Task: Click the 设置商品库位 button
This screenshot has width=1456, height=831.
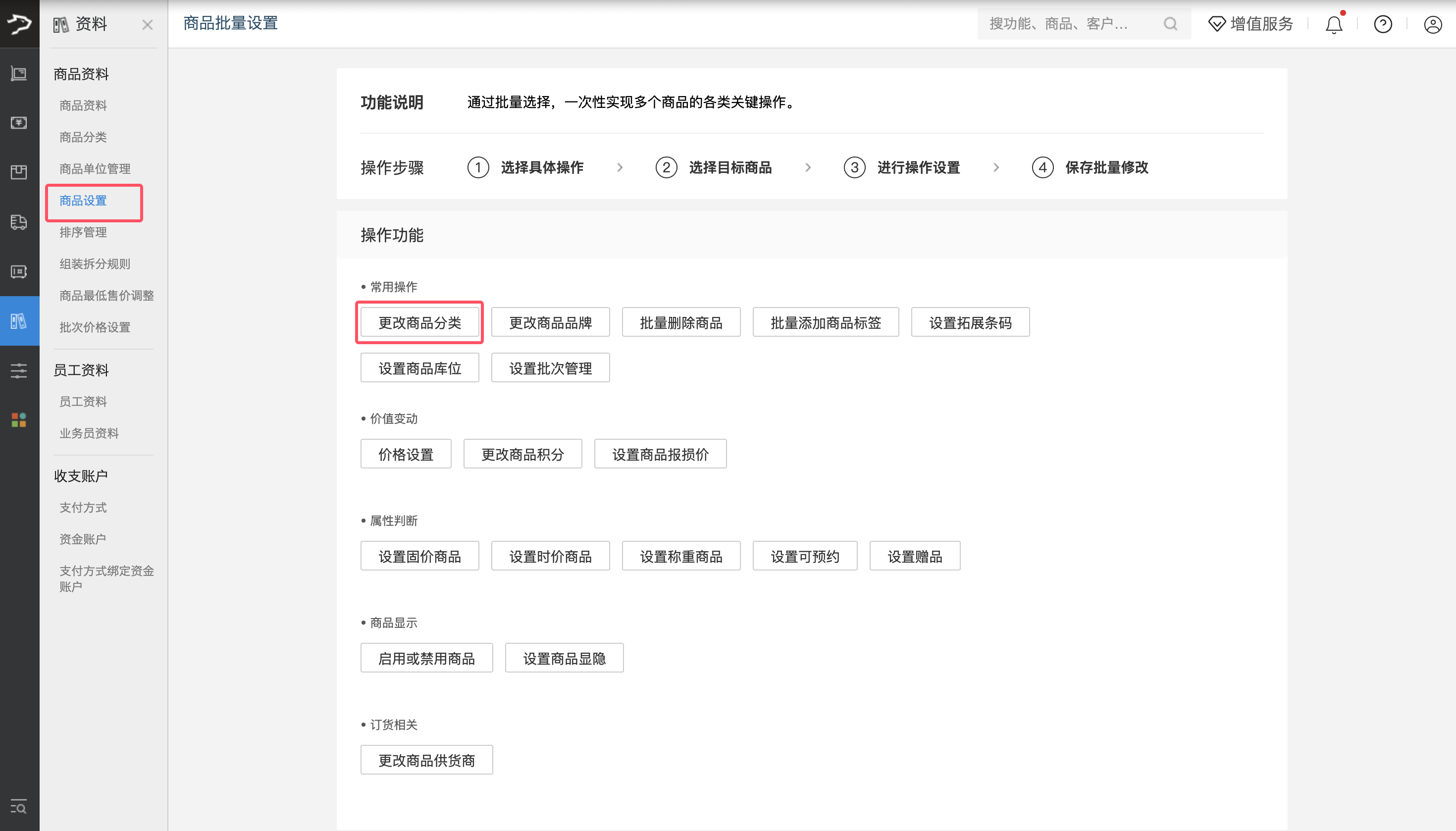Action: click(x=419, y=368)
